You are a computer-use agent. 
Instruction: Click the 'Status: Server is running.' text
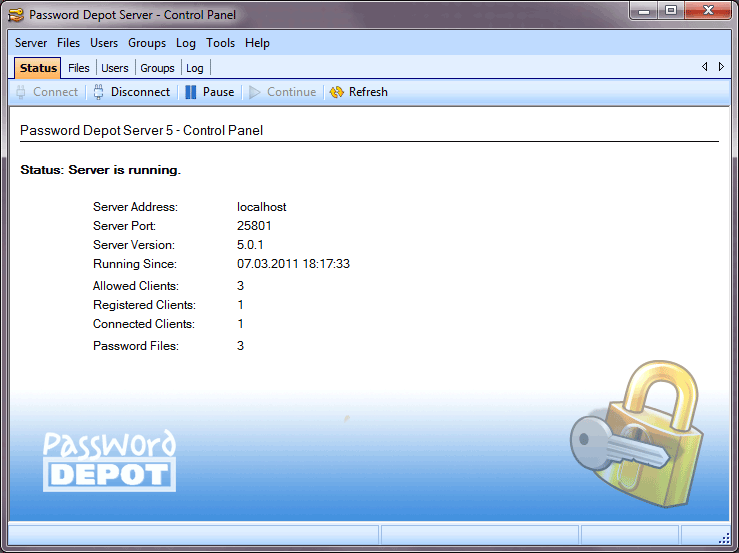[100, 170]
